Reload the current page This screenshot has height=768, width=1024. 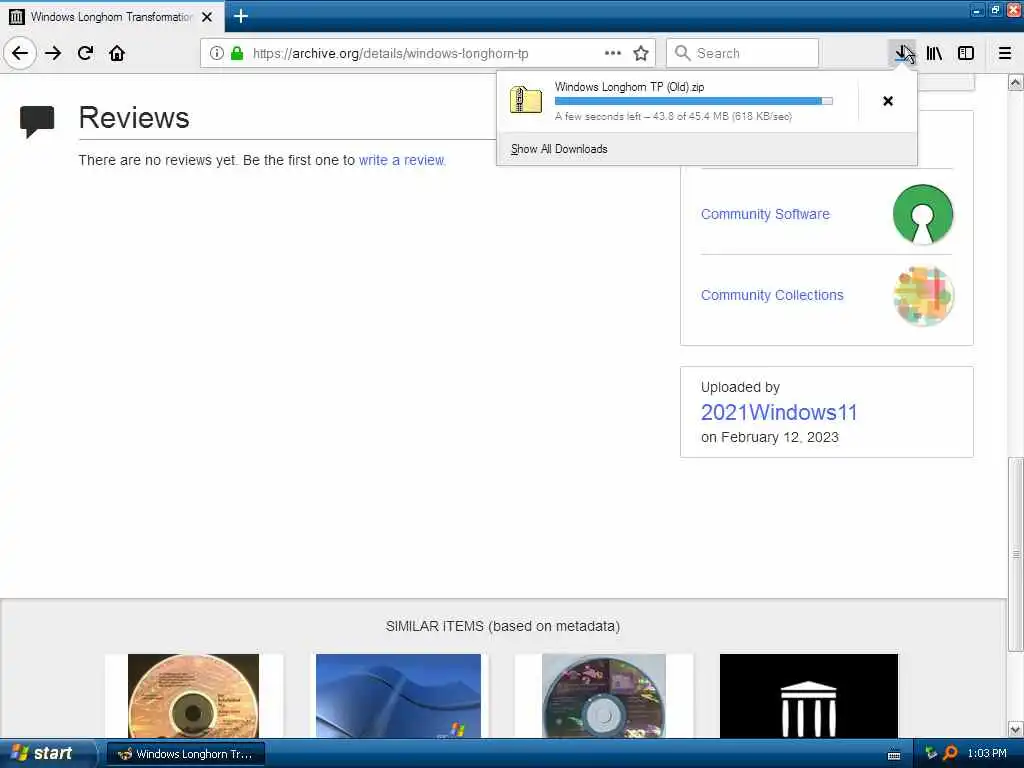pos(85,53)
